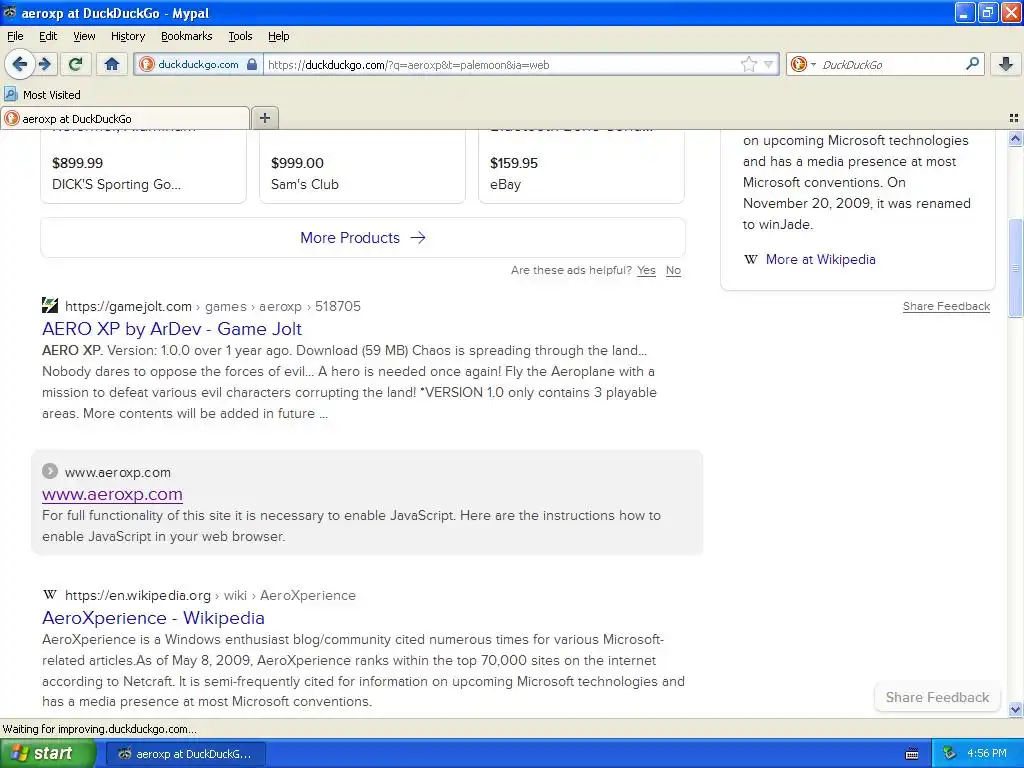Open a new tab with plus button
The height and width of the screenshot is (768, 1024).
(264, 118)
